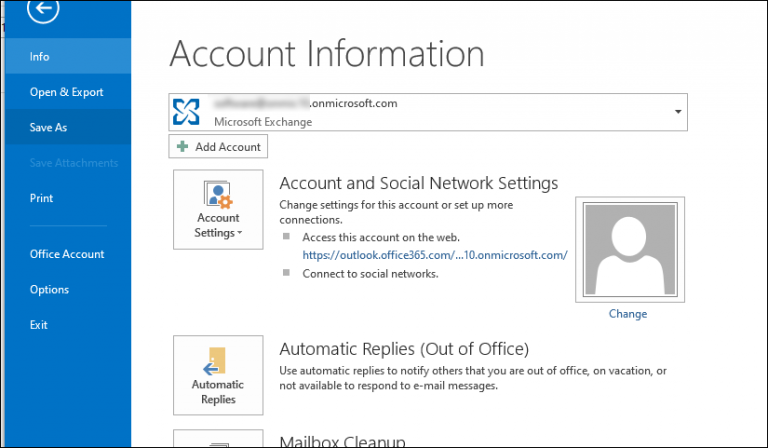Click the Account Settings person-gear icon
Viewport: 768px width, 448px height.
[x=218, y=194]
